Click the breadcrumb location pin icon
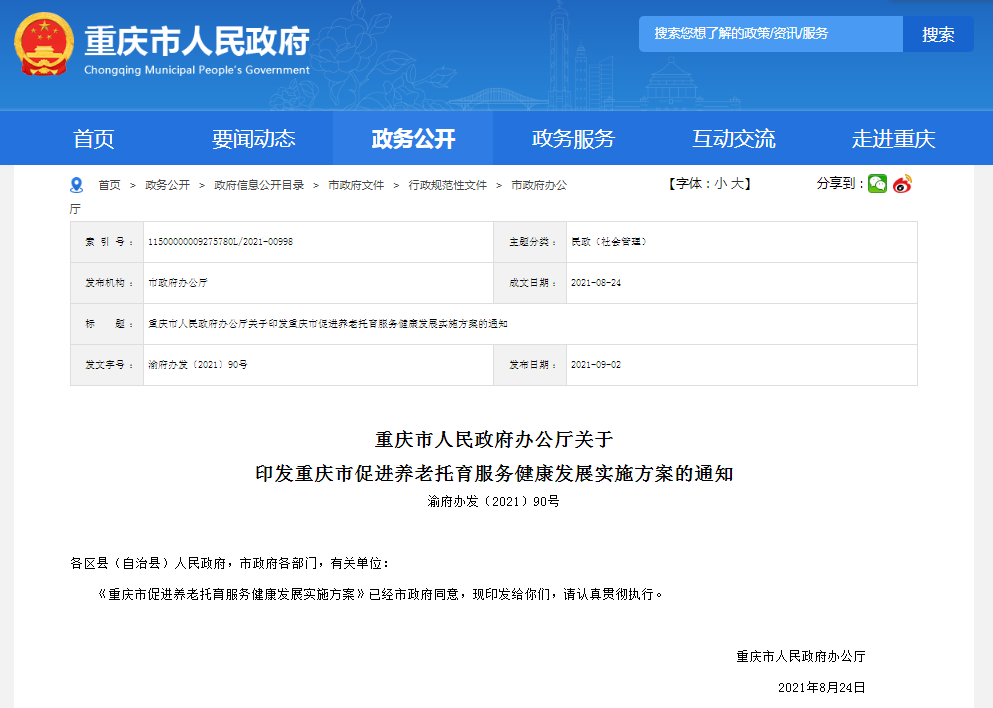The image size is (993, 708). [x=77, y=185]
